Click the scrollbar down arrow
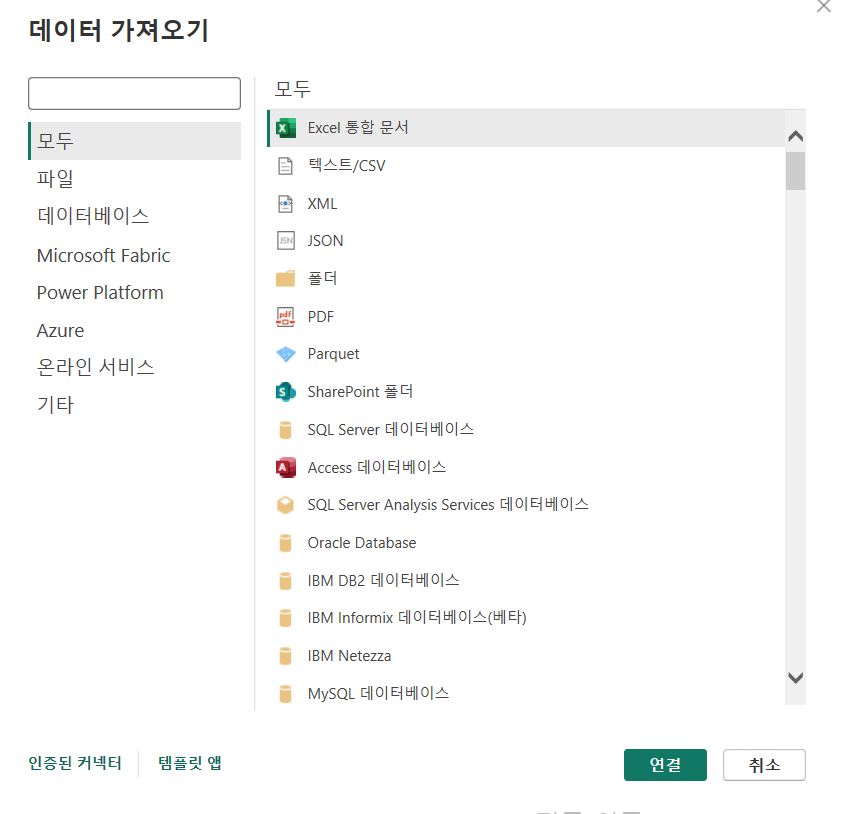 [795, 678]
